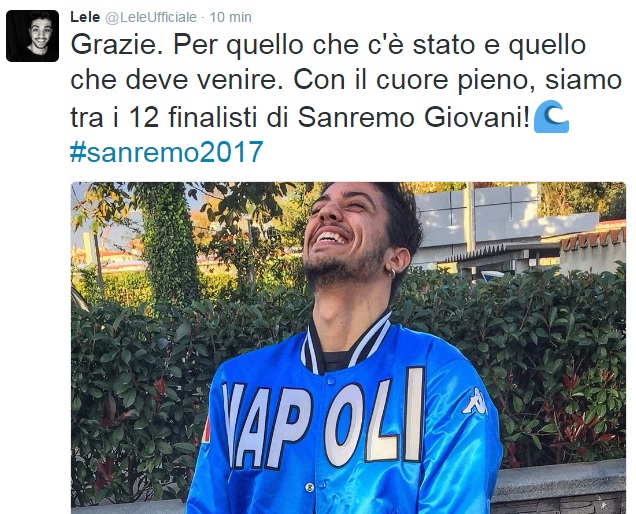This screenshot has height=514, width=636.
Task: Click the hoop earring in the photo
Action: (392, 273)
